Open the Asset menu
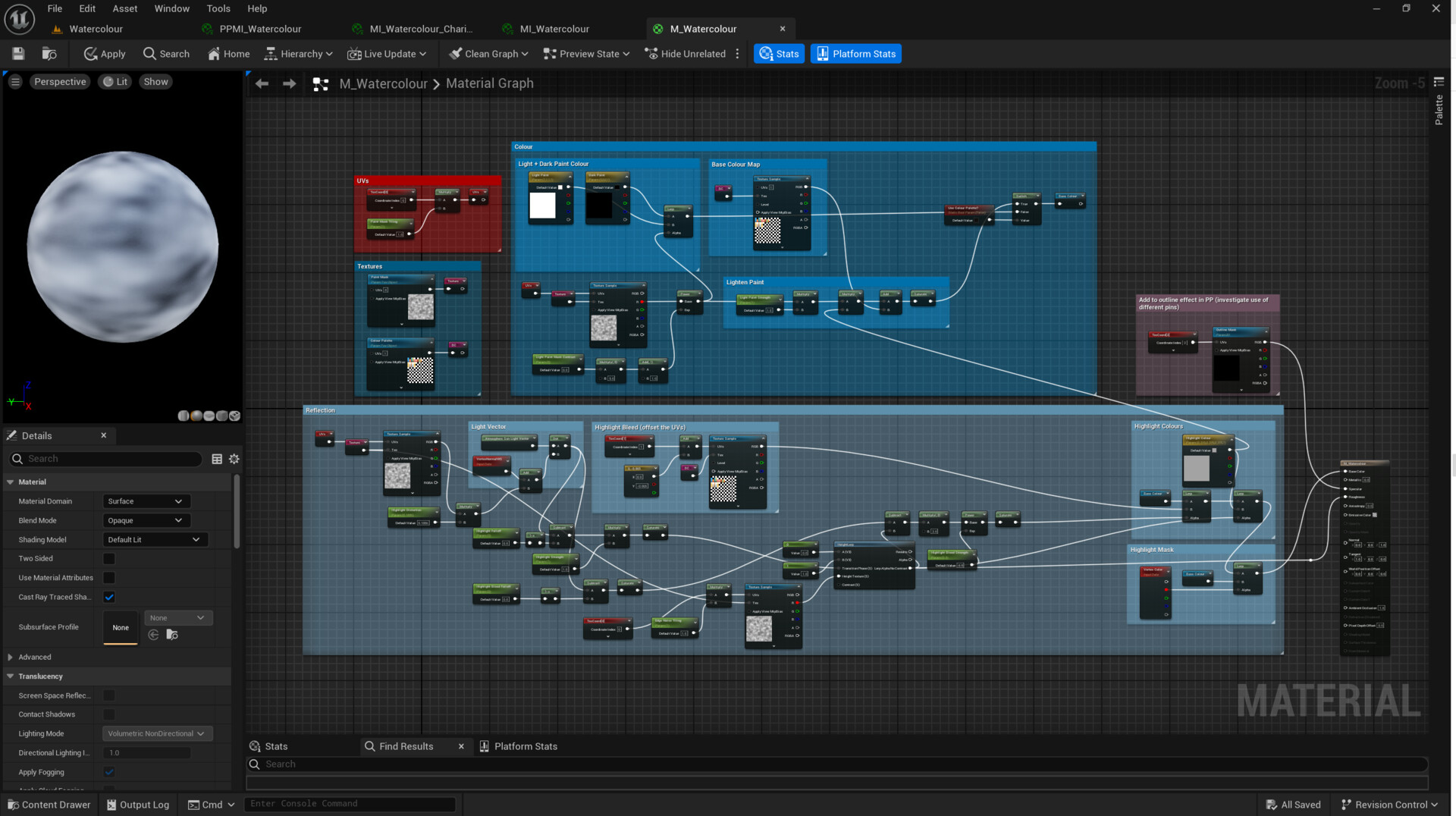Image resolution: width=1456 pixels, height=816 pixels. click(124, 8)
